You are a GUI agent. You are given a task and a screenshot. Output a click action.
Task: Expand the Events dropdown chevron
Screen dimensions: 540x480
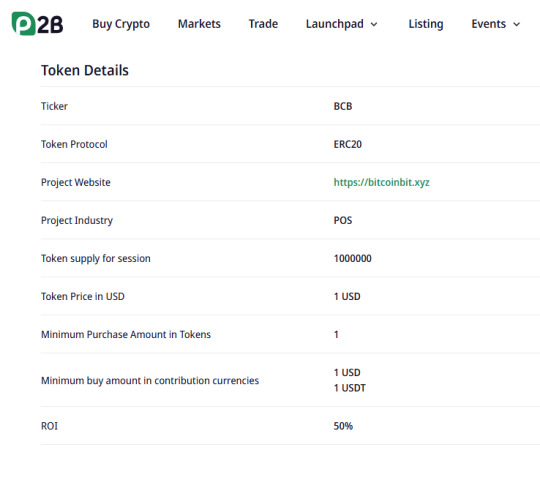tap(517, 24)
